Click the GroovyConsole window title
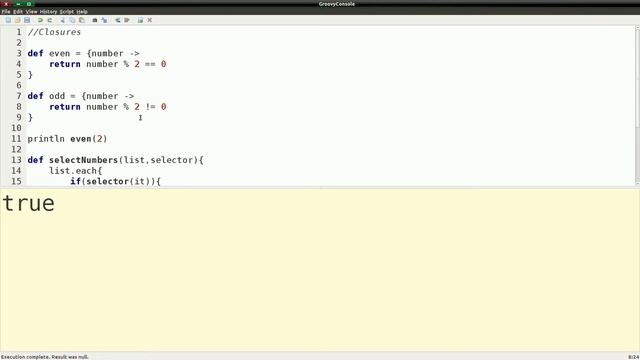This screenshot has height=360, width=640. pyautogui.click(x=337, y=4)
